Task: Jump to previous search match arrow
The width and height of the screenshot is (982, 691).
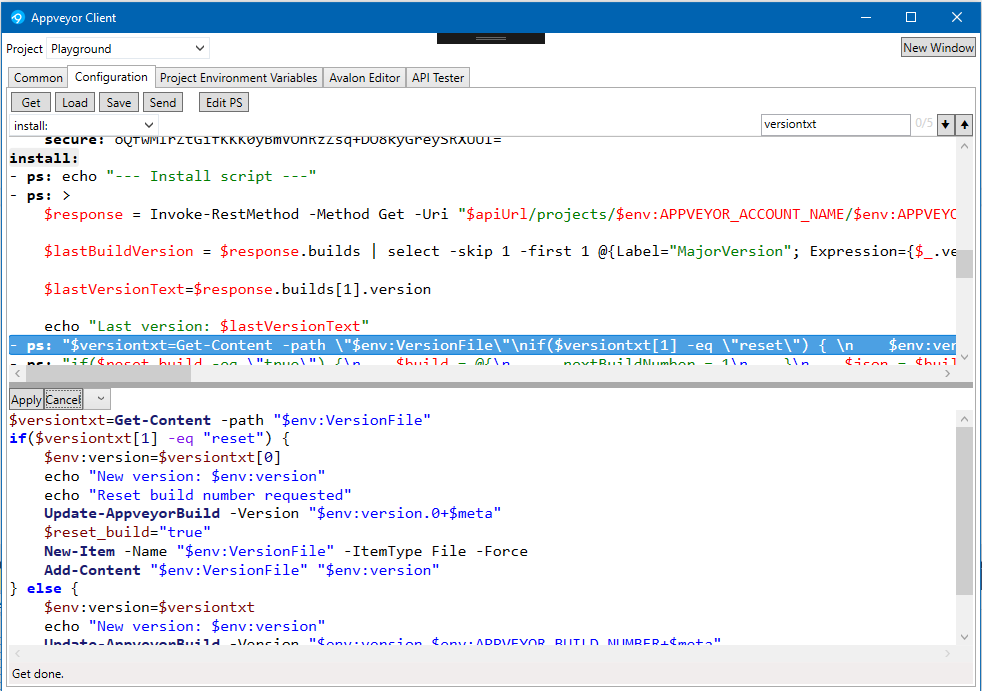Action: (x=964, y=125)
